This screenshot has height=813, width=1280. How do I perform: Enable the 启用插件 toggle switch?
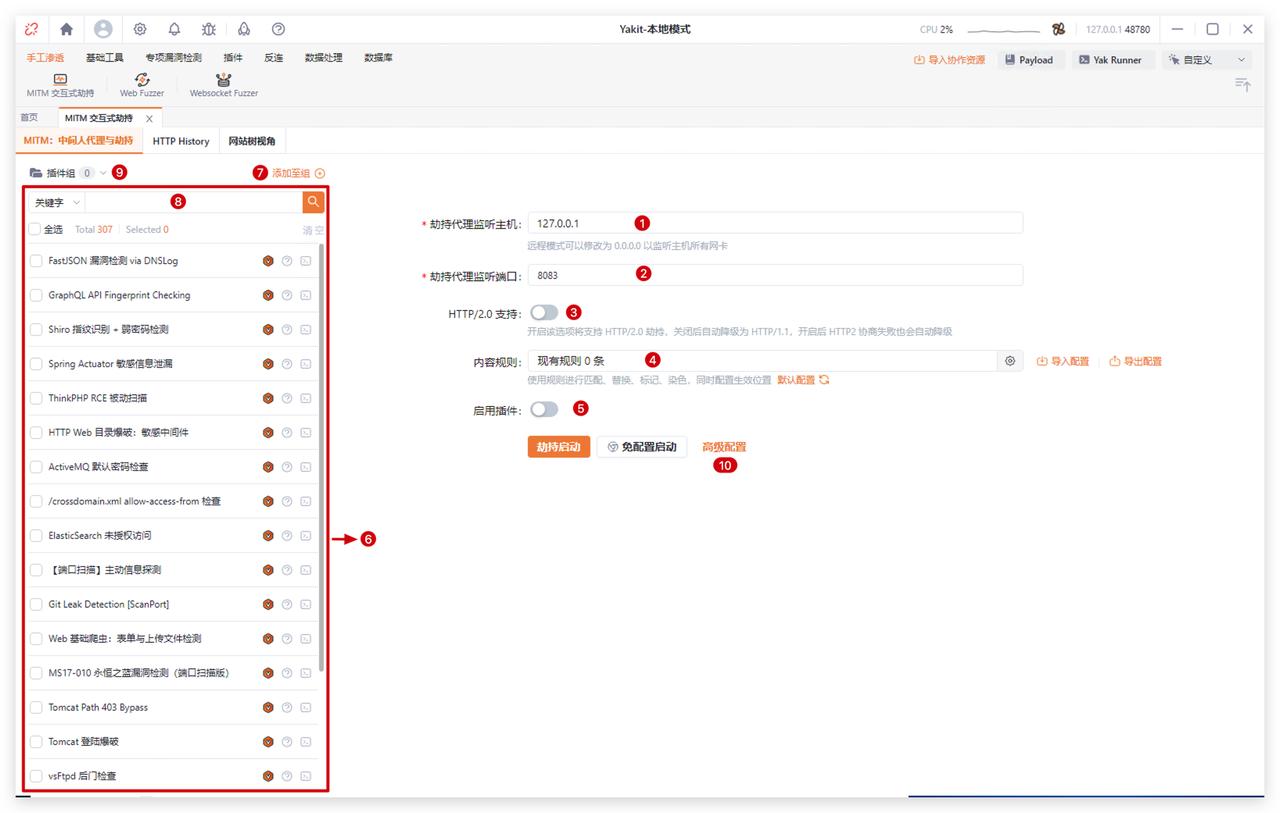(x=544, y=409)
